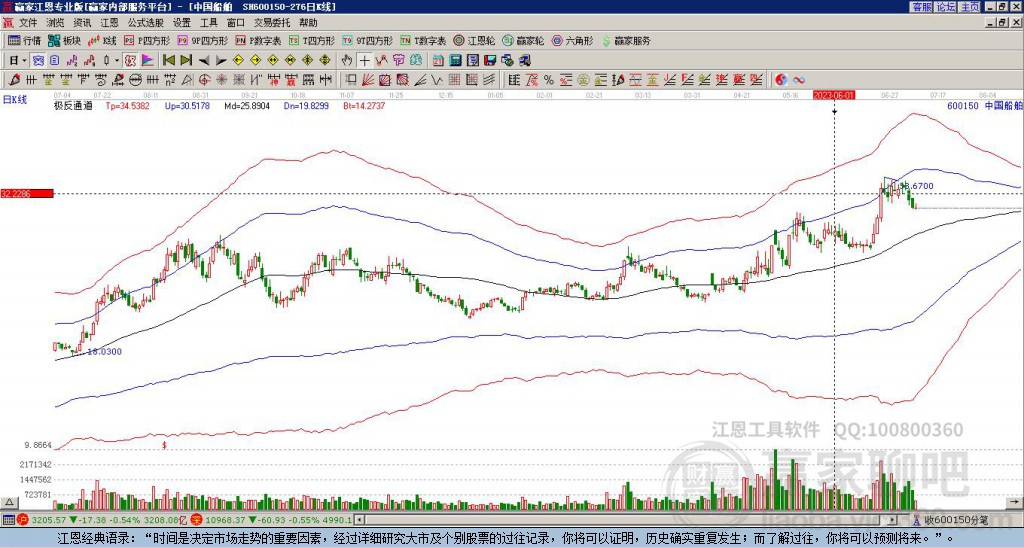Open the 9T四方形 tool

pos(367,40)
